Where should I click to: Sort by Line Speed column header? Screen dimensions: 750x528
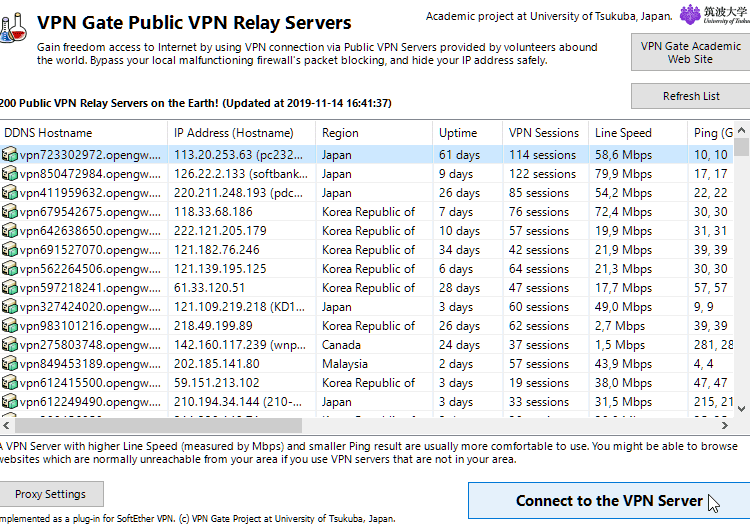tap(638, 132)
